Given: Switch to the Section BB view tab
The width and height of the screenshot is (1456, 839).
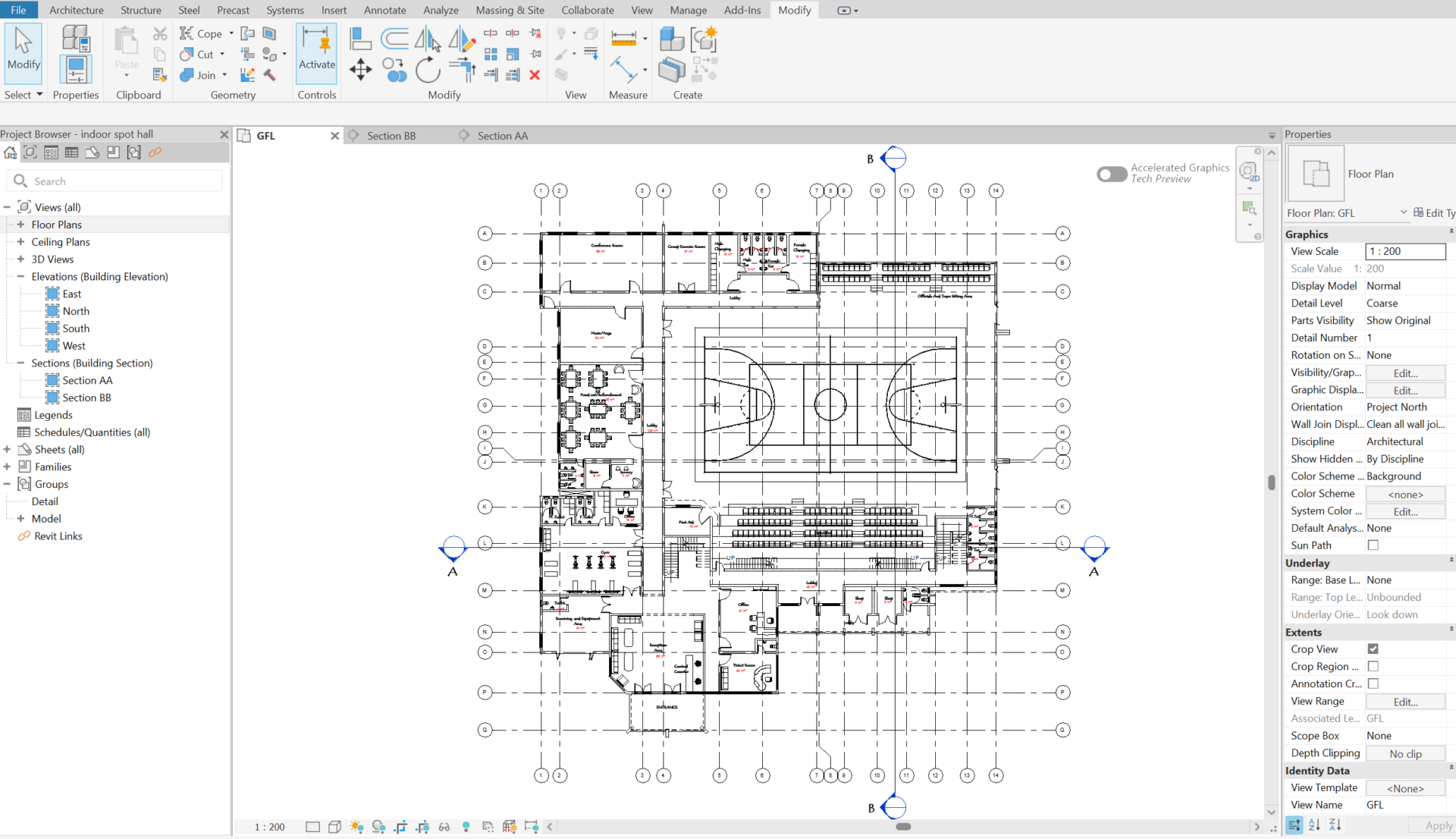Looking at the screenshot, I should [391, 136].
